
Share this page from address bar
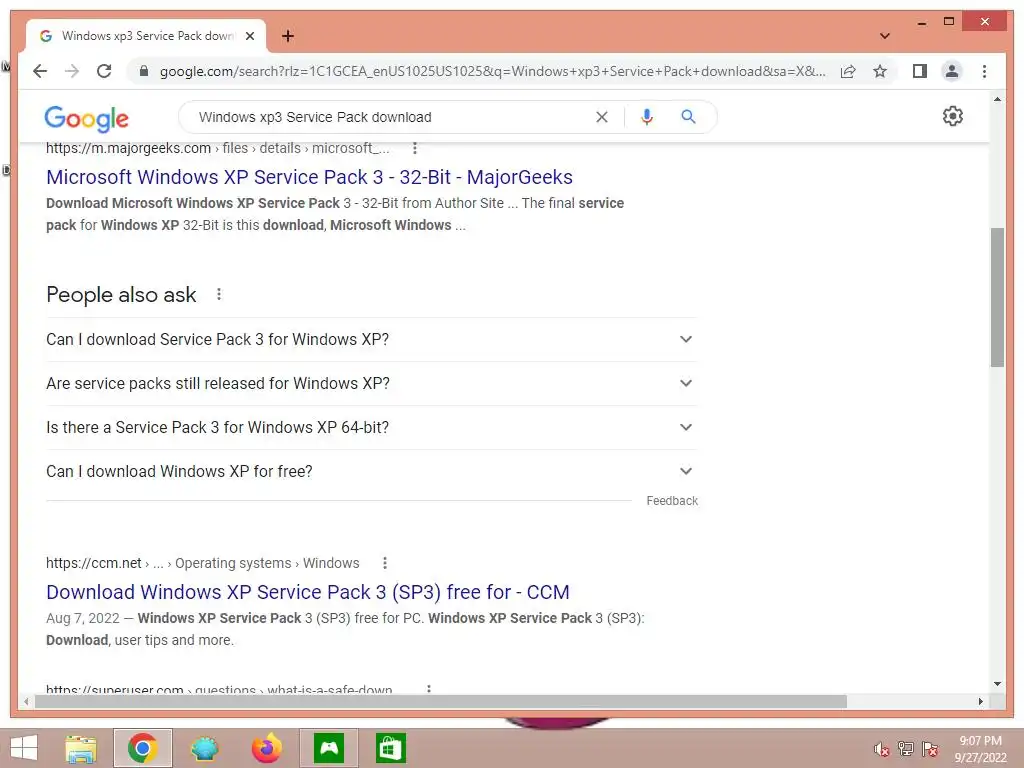[848, 71]
